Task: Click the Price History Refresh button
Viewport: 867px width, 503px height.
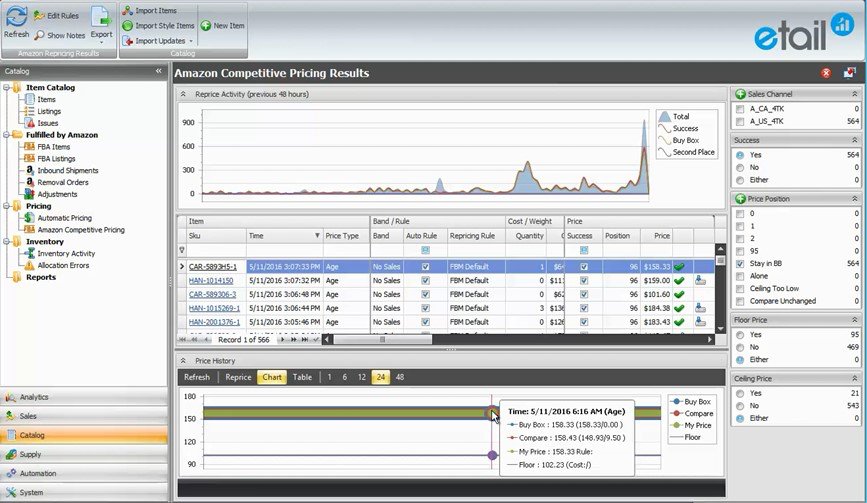Action: (197, 378)
